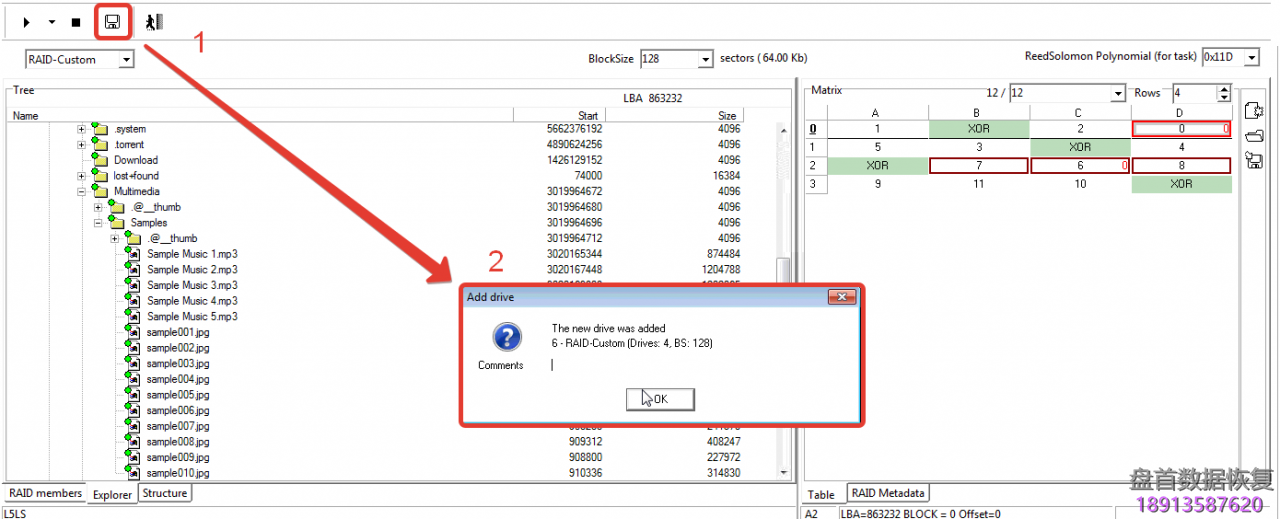Viewport: 1280px width, 519px height.
Task: Select Sample Music 4.mp3
Action: pyautogui.click(x=192, y=301)
